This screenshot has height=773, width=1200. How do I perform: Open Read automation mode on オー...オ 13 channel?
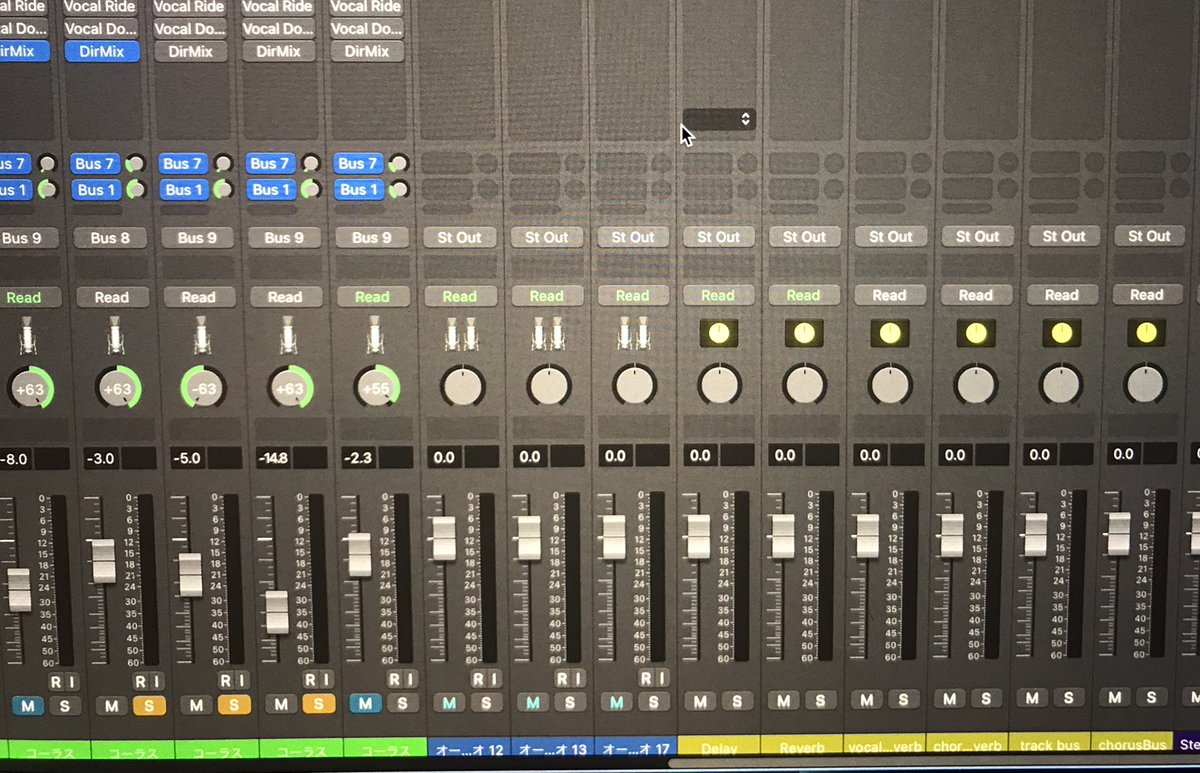click(546, 296)
